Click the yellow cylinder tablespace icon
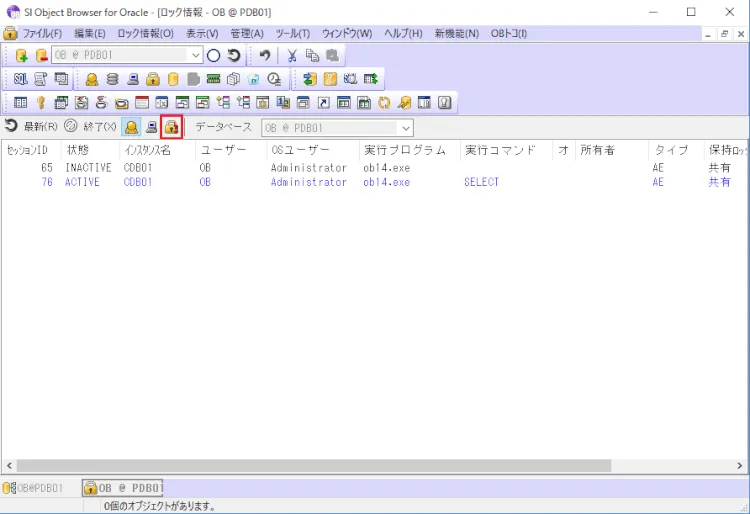 (173, 79)
